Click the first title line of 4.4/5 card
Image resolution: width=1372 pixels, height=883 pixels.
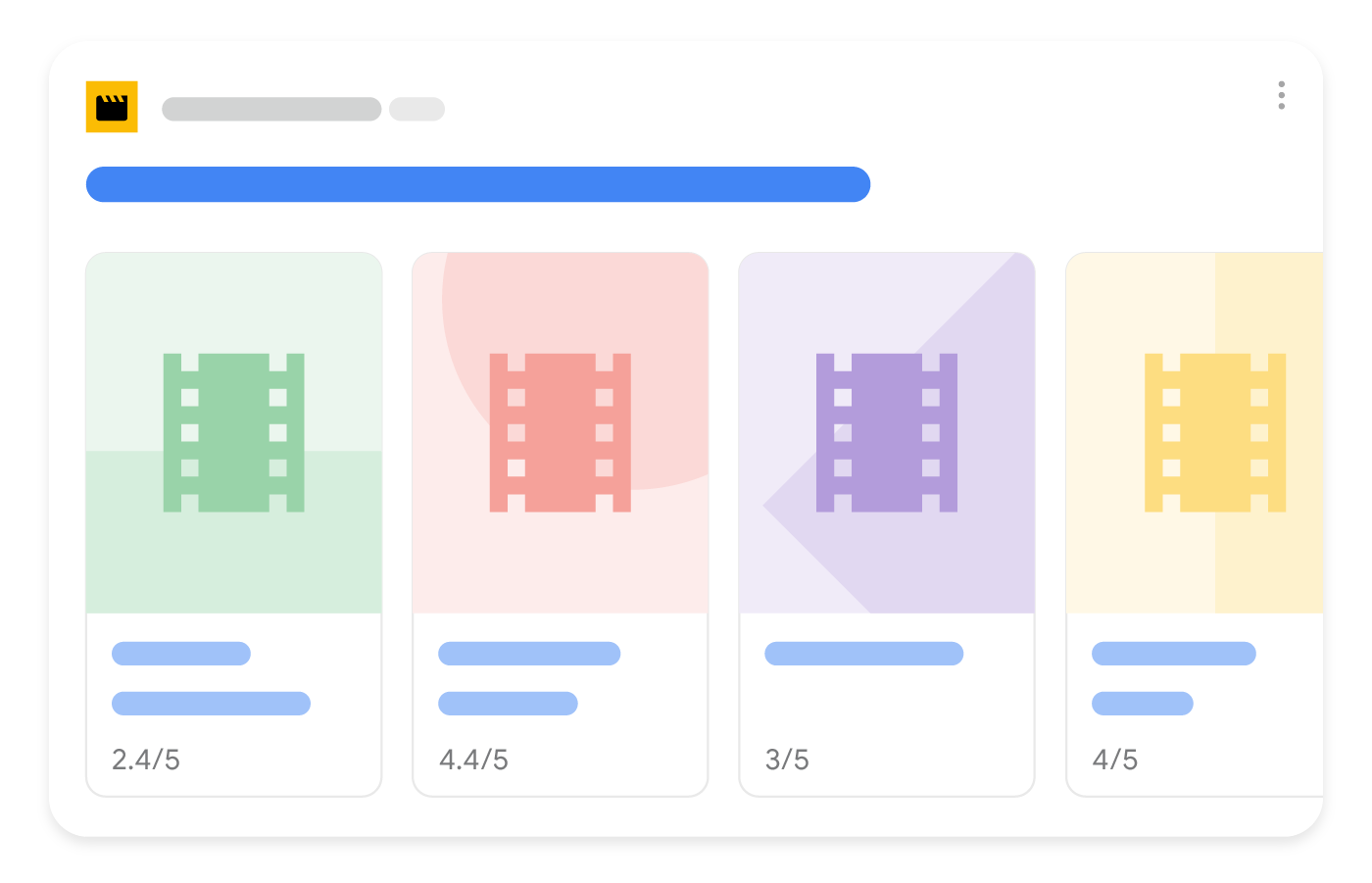(x=529, y=654)
